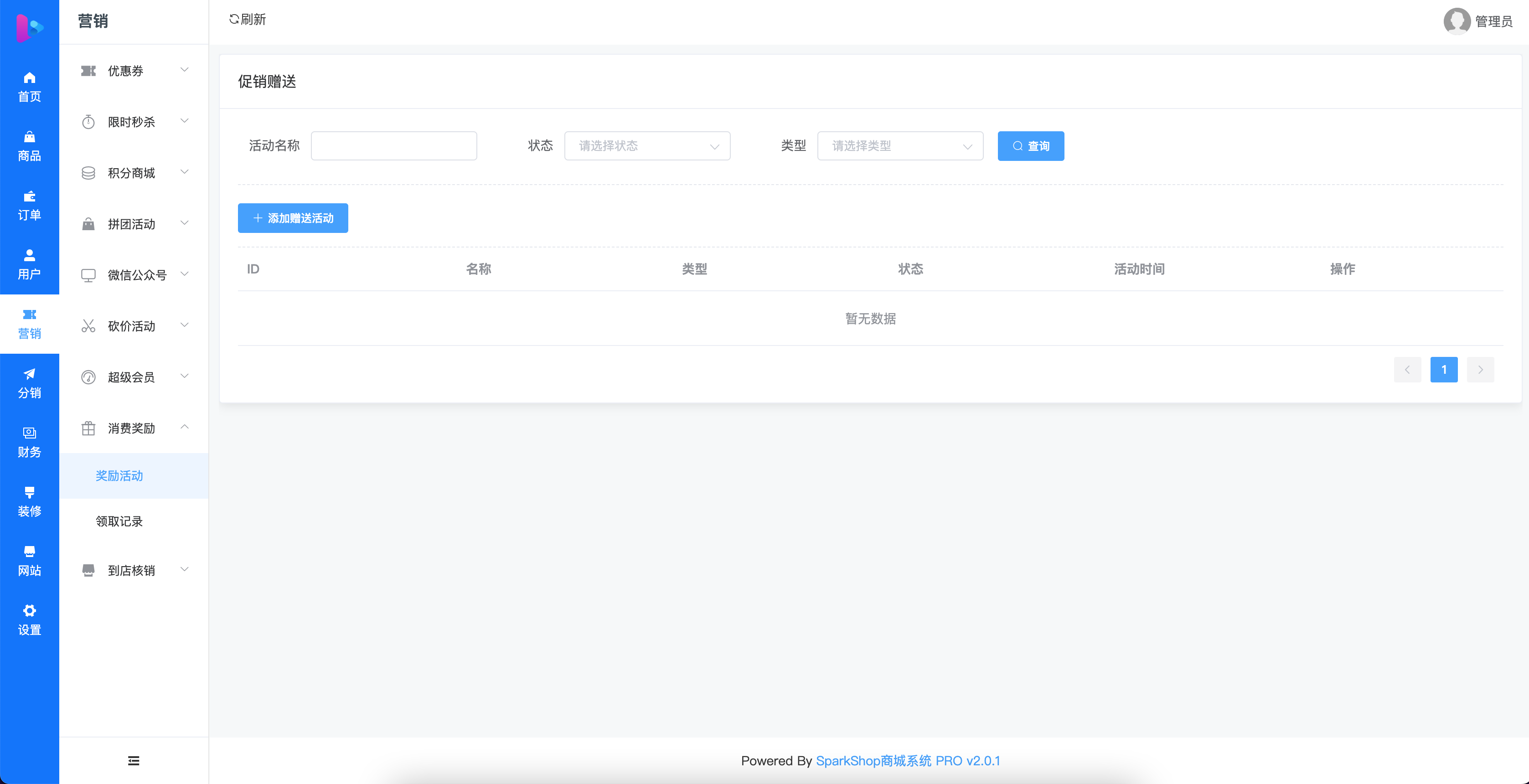The image size is (1529, 784).
Task: Click the 限时秒杀 stopwatch icon
Action: [x=88, y=122]
